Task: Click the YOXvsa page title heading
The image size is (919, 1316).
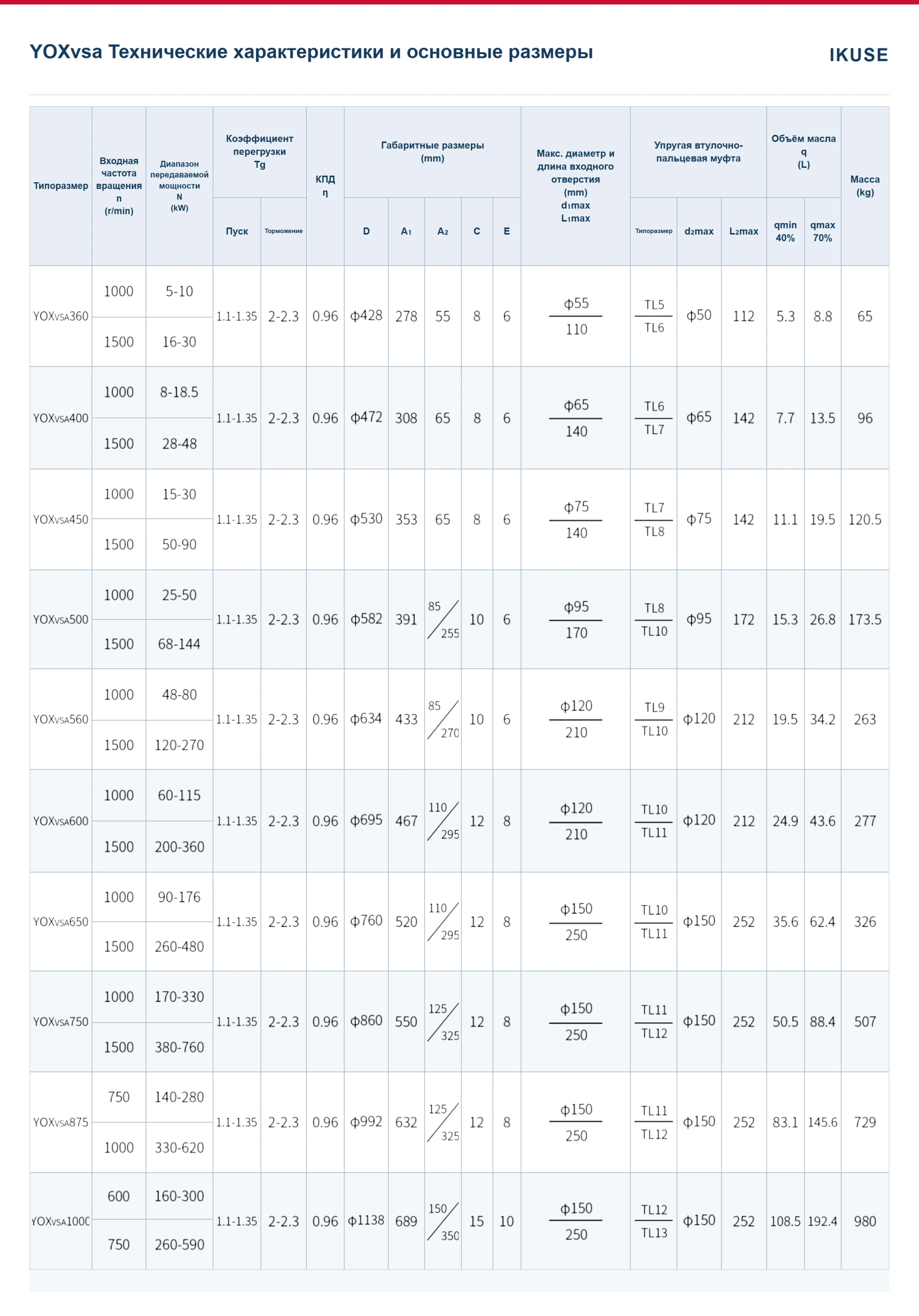Action: (311, 52)
